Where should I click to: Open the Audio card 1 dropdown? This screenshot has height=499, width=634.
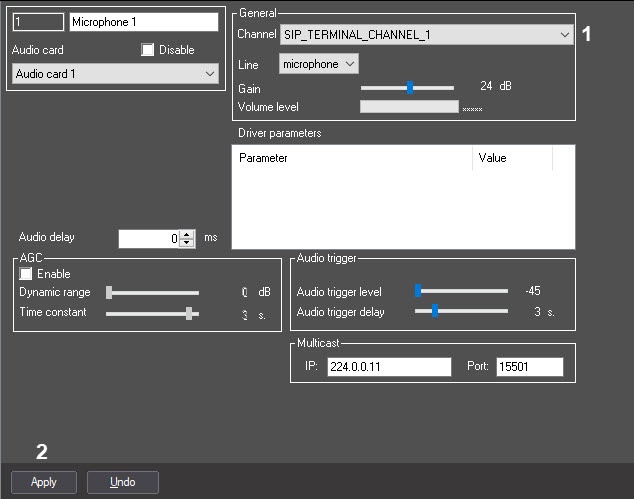114,74
